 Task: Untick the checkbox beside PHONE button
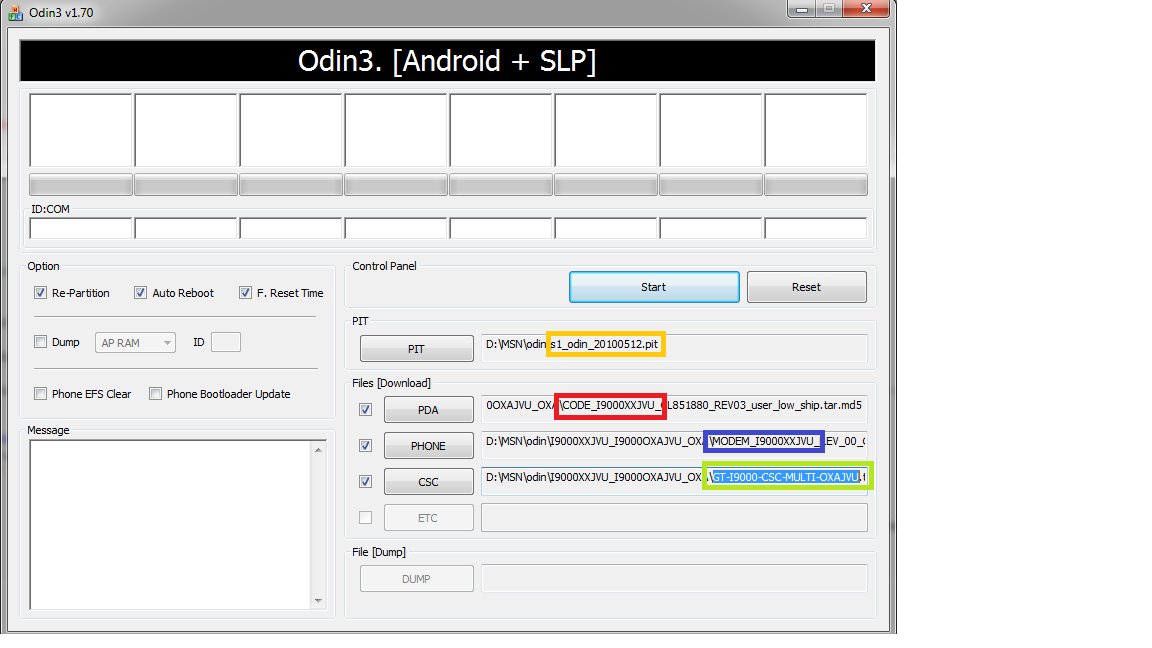click(365, 445)
